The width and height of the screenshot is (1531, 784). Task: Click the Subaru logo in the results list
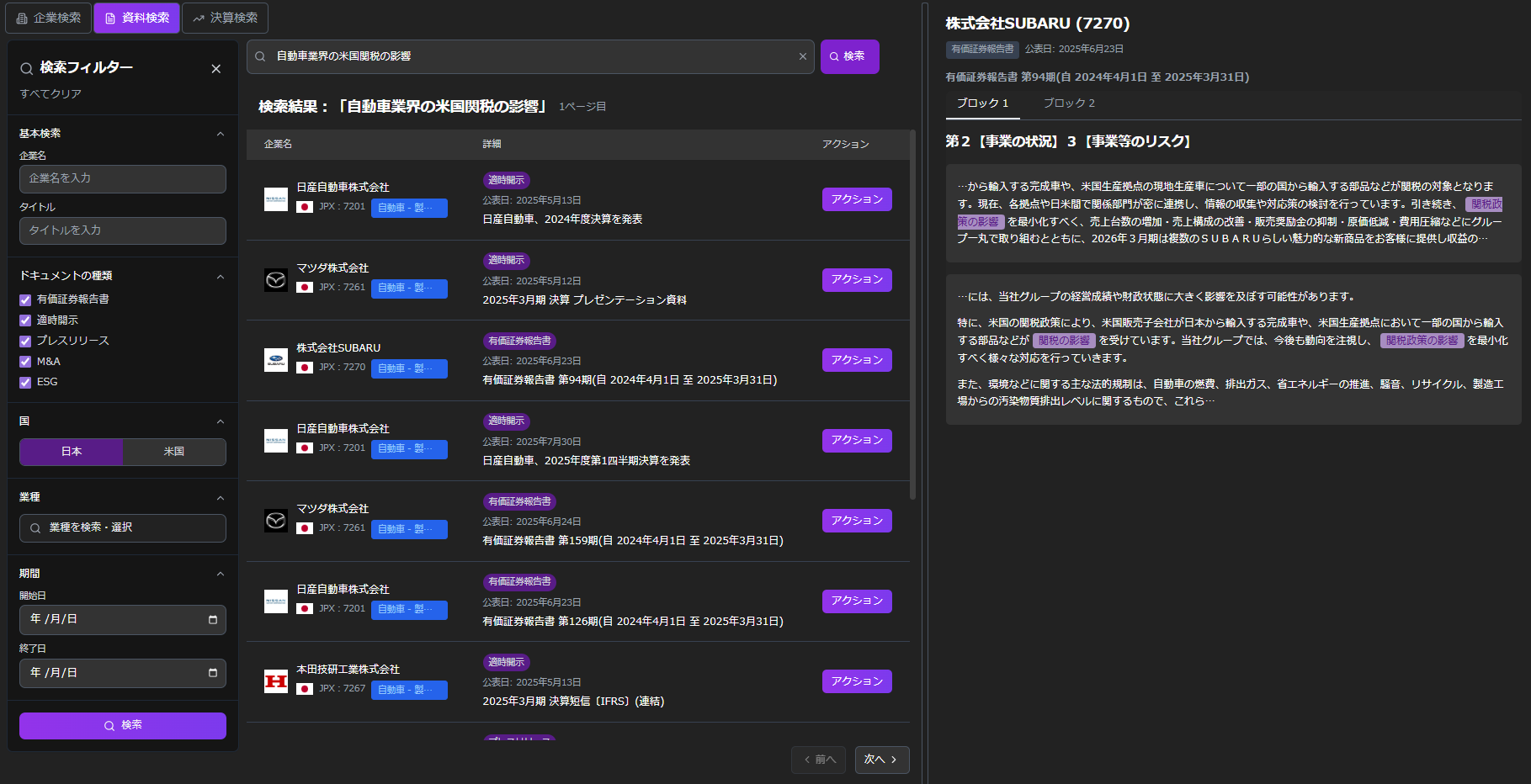[276, 360]
